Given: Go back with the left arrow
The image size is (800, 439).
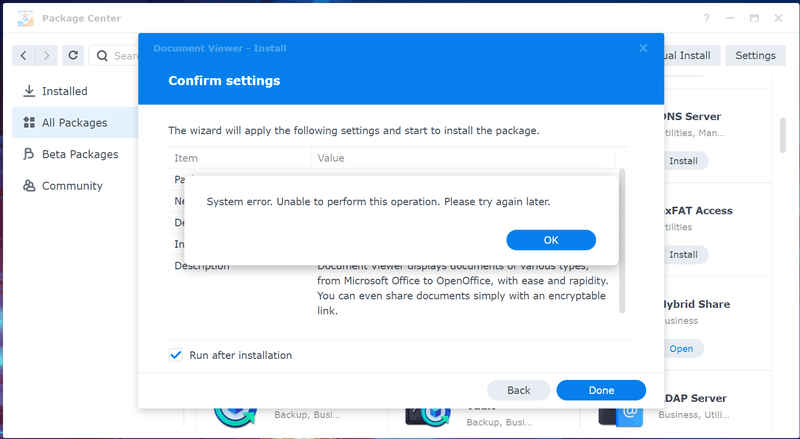Looking at the screenshot, I should pyautogui.click(x=25, y=56).
